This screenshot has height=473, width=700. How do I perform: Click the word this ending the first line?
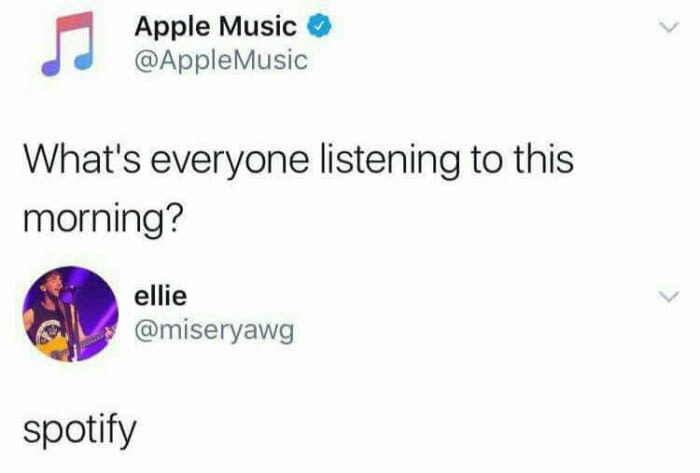coord(544,159)
